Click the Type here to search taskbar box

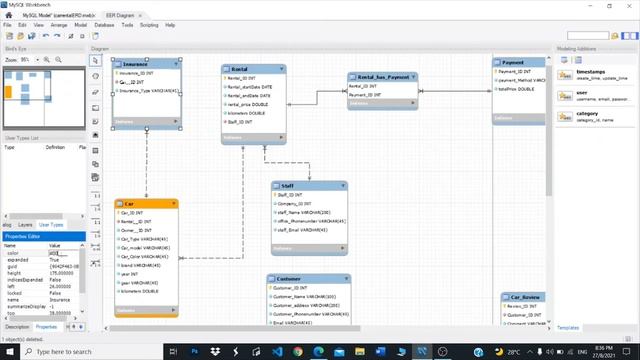pos(91,351)
